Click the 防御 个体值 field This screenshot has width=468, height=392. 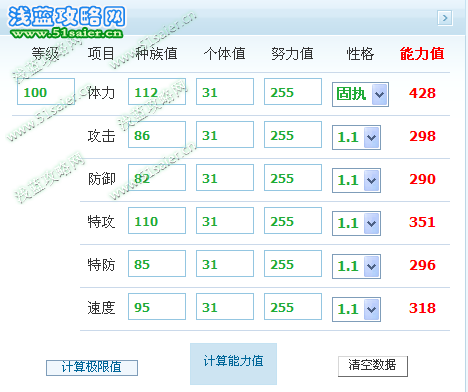click(x=225, y=178)
